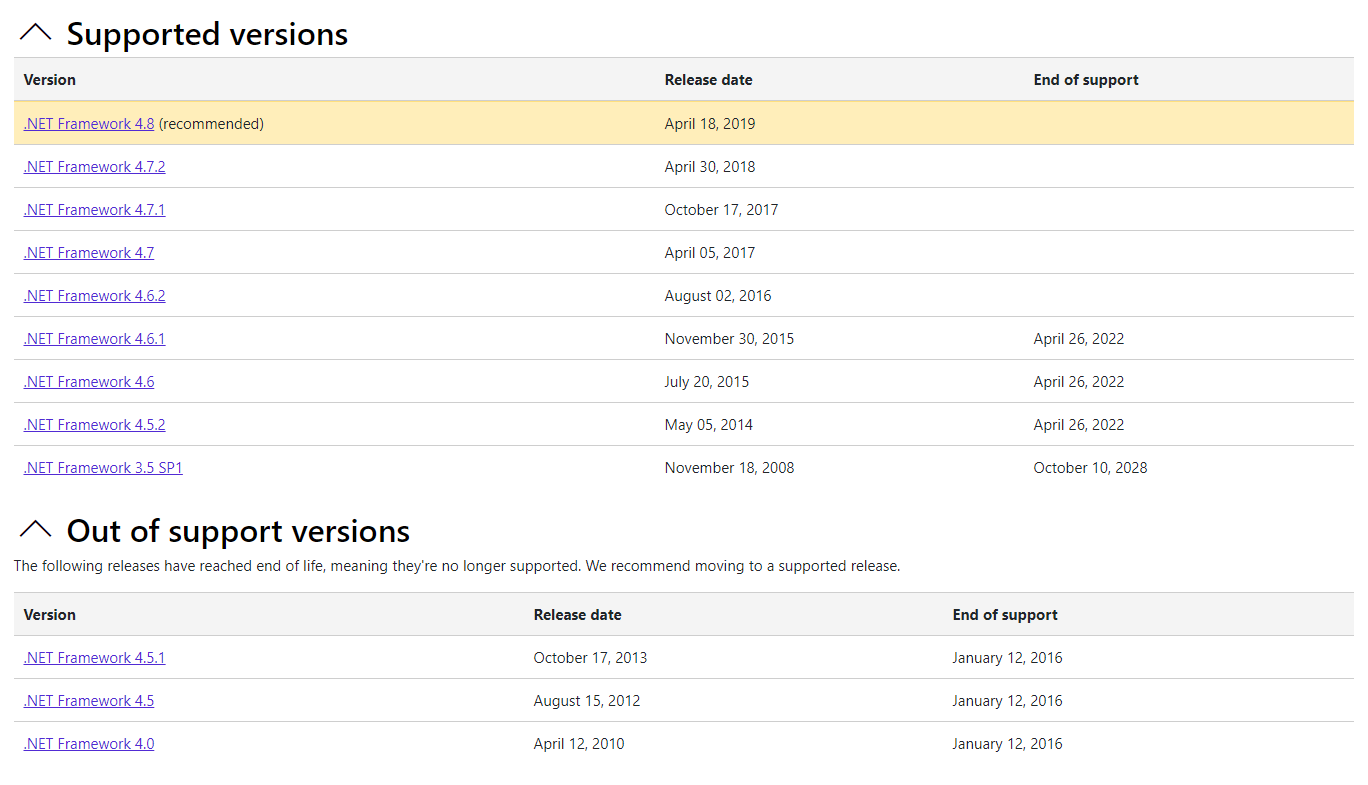
Task: Open .NET Framework 3.5 SP1 link
Action: 103,468
